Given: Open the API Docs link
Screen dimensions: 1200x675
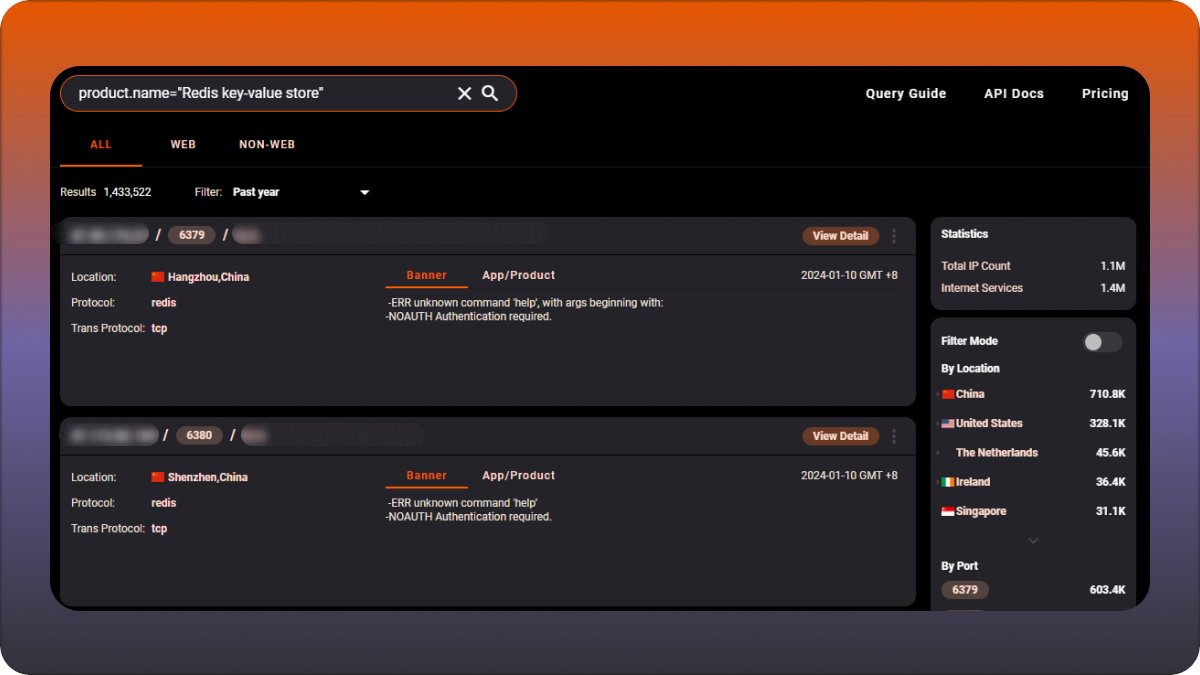Looking at the screenshot, I should click(x=1014, y=93).
